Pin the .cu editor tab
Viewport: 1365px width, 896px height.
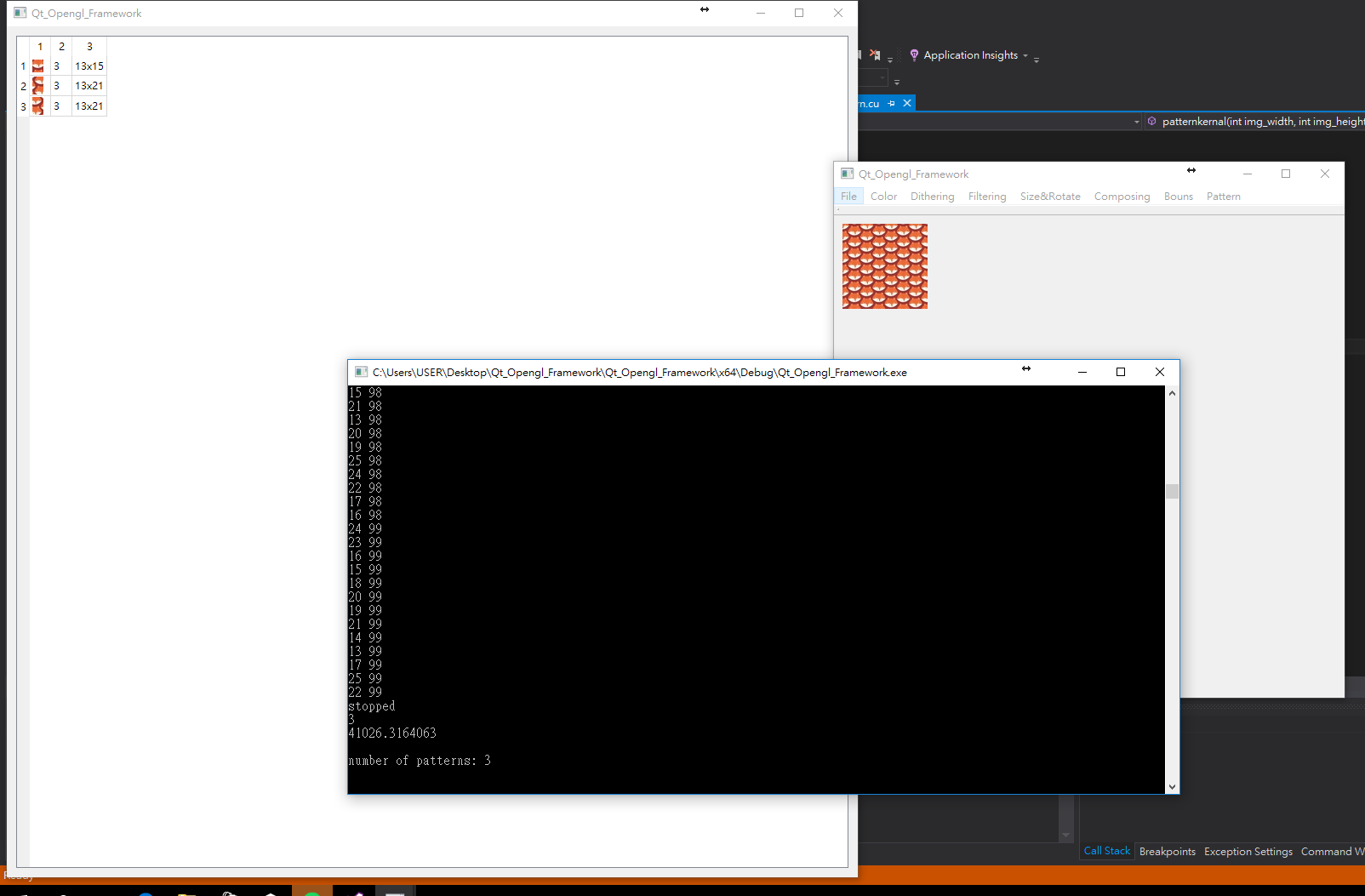click(891, 103)
